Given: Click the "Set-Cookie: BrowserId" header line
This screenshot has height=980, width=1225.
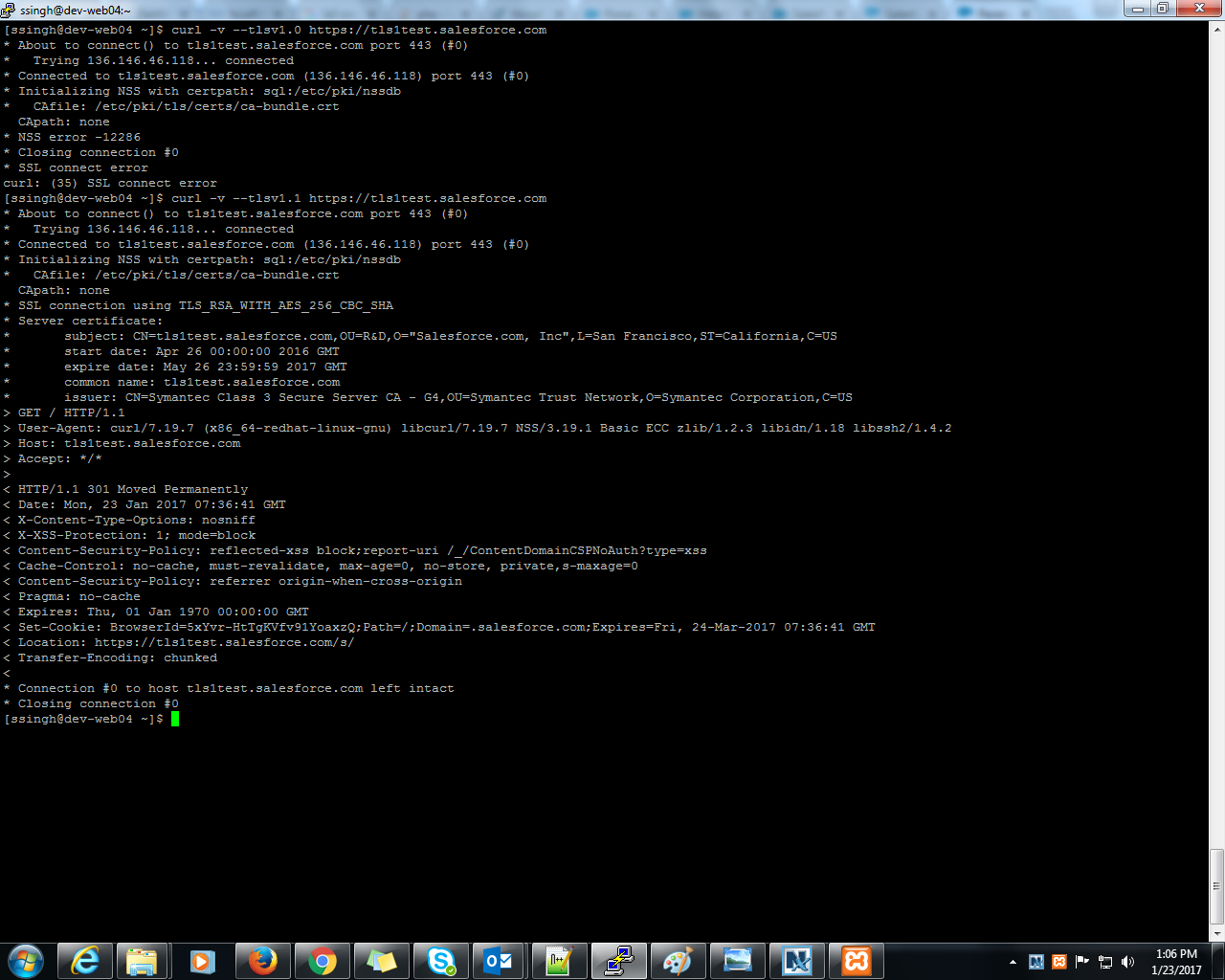Looking at the screenshot, I should (439, 627).
